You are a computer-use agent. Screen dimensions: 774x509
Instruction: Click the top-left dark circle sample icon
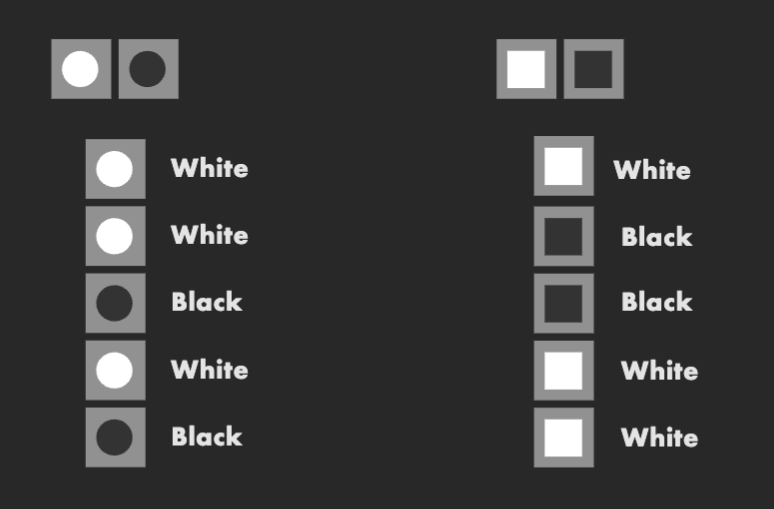tap(149, 69)
